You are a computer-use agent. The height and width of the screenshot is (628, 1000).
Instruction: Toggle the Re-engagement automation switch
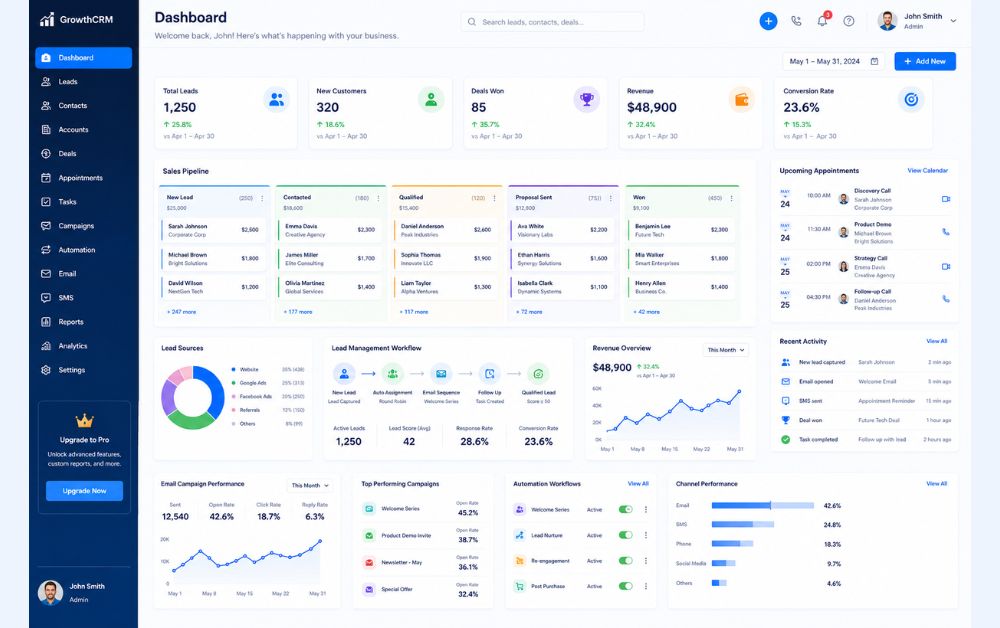pyautogui.click(x=626, y=560)
